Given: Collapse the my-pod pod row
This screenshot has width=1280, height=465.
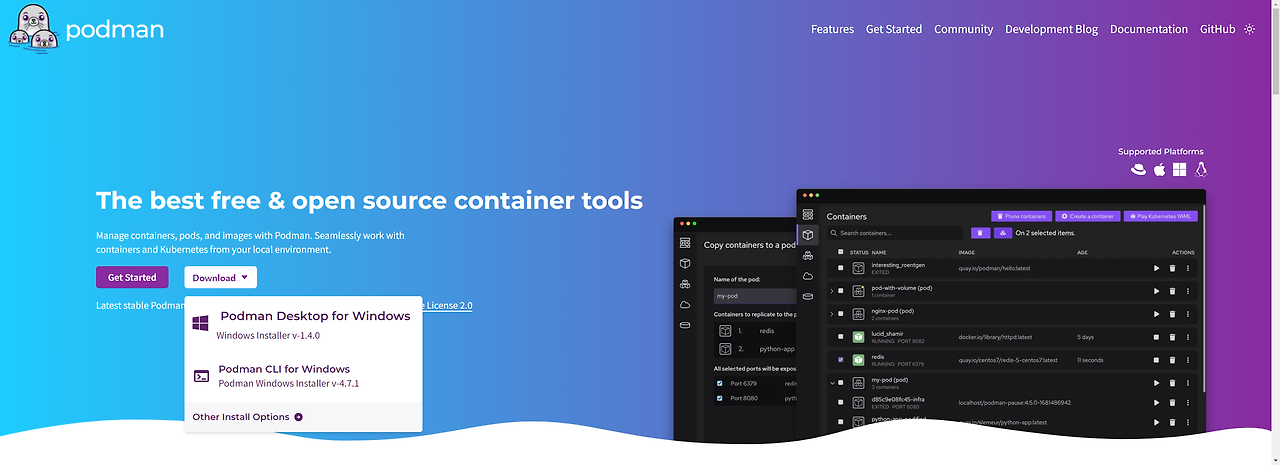Looking at the screenshot, I should pyautogui.click(x=832, y=383).
